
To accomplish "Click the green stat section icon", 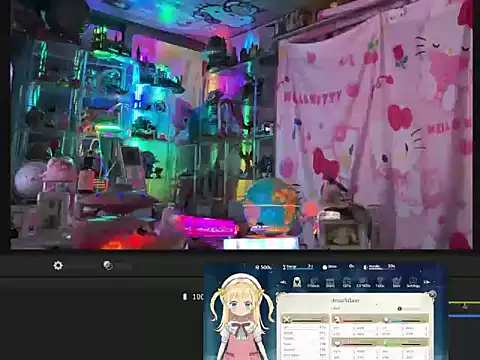I will pyautogui.click(x=387, y=342).
